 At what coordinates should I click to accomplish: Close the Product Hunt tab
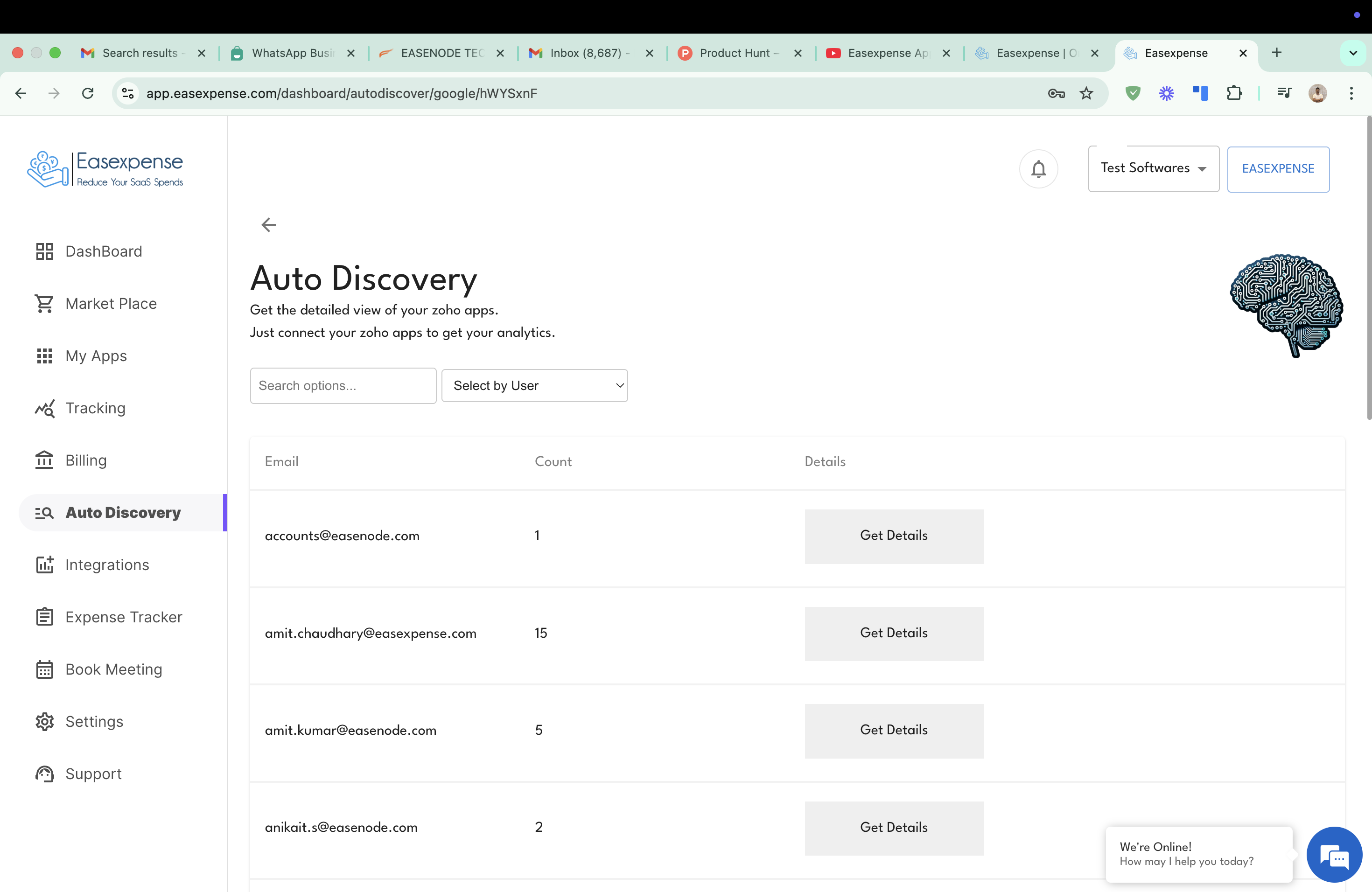798,53
